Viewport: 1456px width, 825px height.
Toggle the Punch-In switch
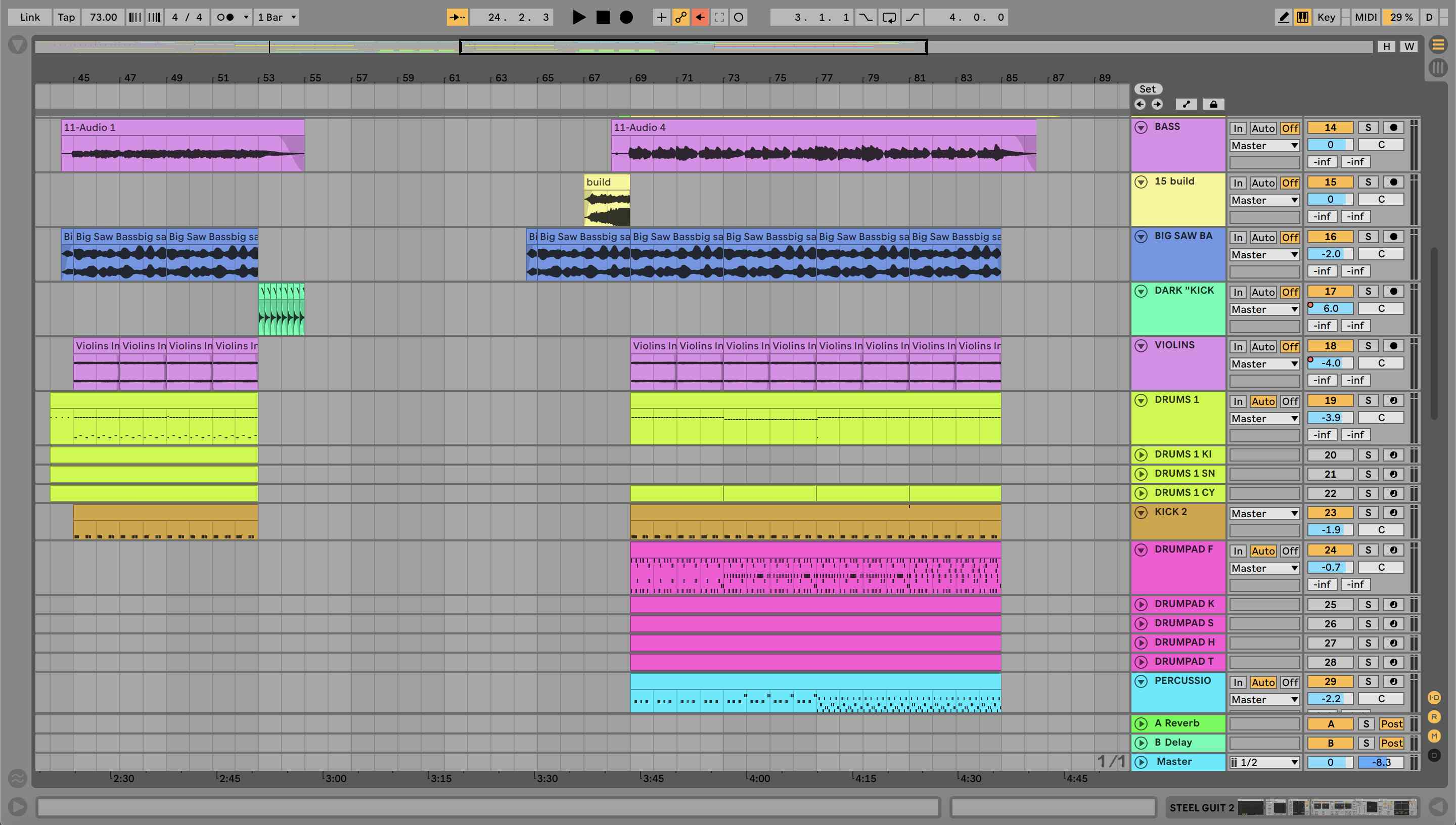[866, 17]
